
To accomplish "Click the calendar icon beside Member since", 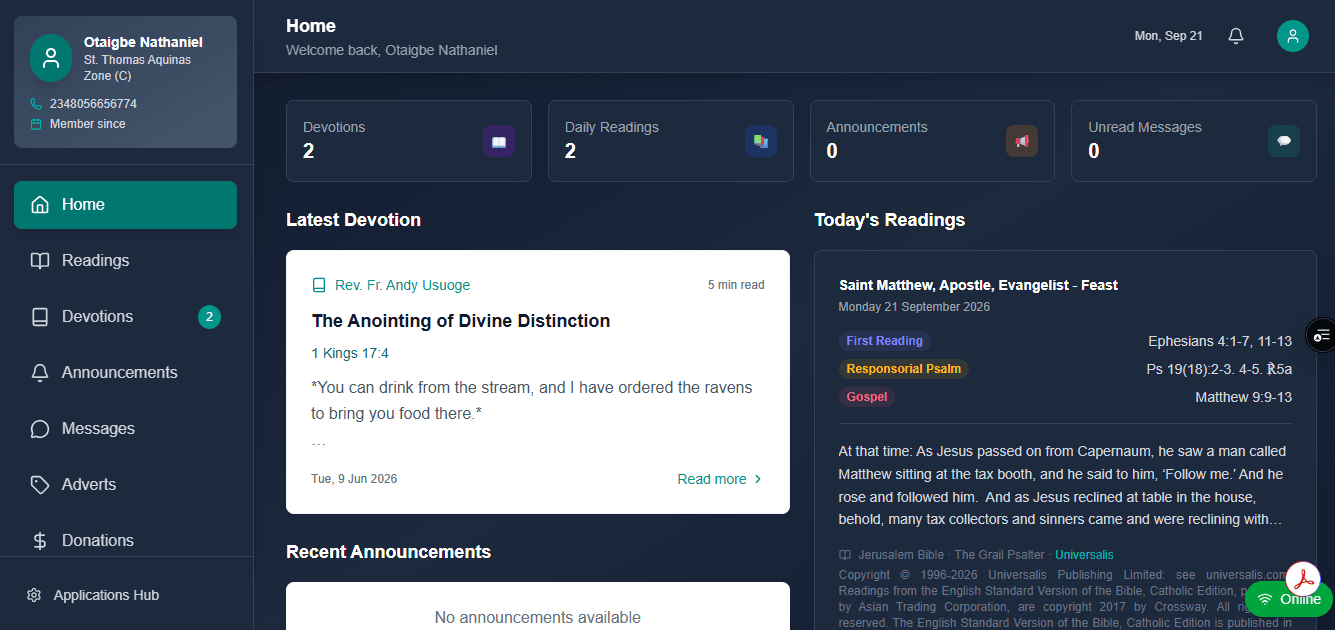I will 36,124.
